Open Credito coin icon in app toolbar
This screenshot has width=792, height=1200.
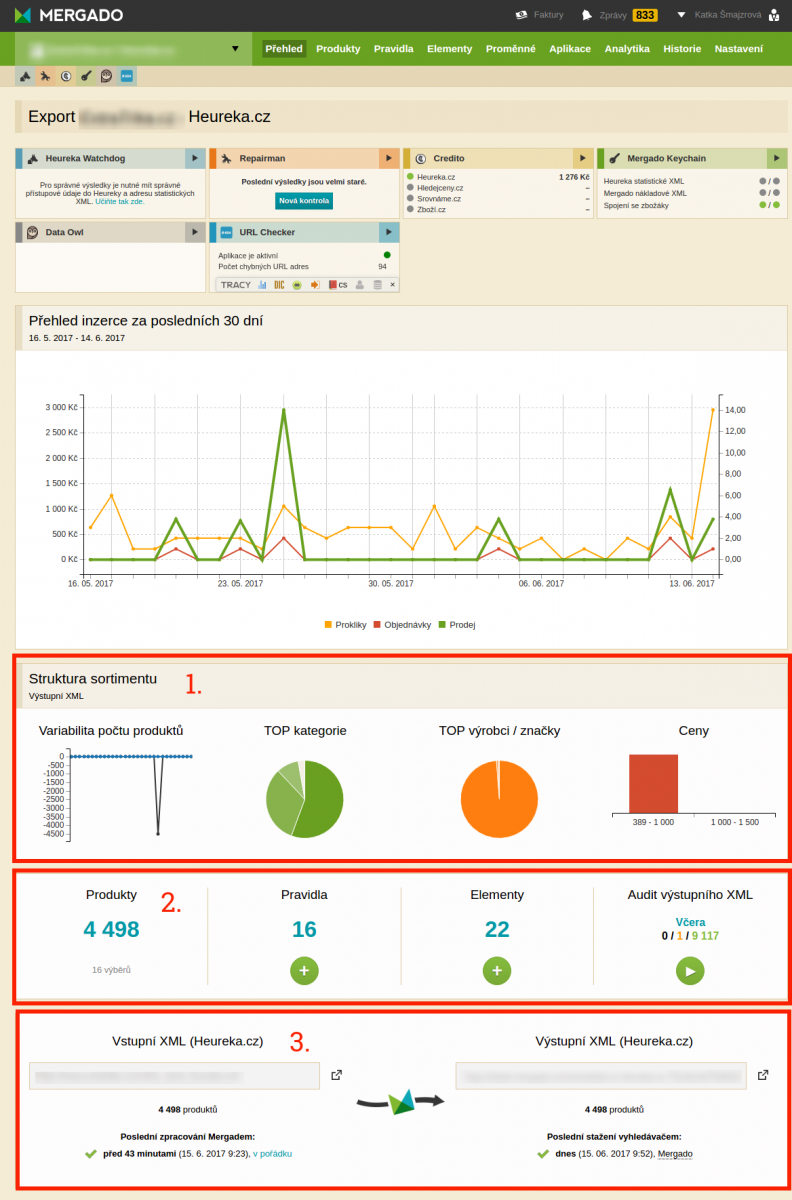tap(66, 75)
